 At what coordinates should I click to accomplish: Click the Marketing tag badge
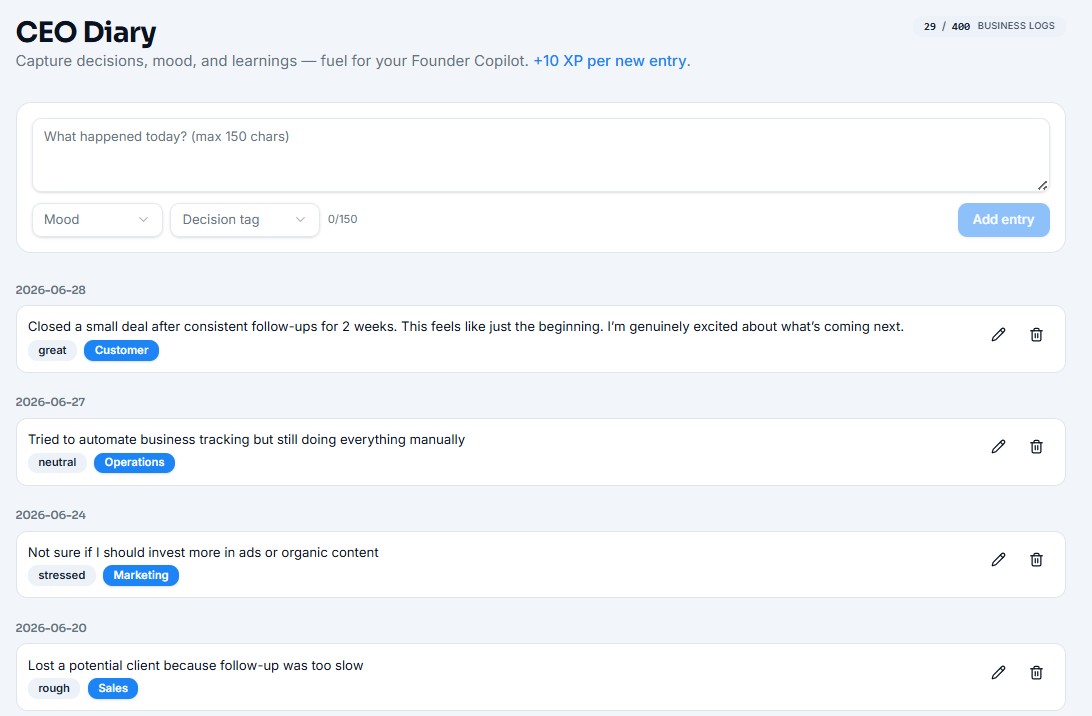pyautogui.click(x=141, y=575)
